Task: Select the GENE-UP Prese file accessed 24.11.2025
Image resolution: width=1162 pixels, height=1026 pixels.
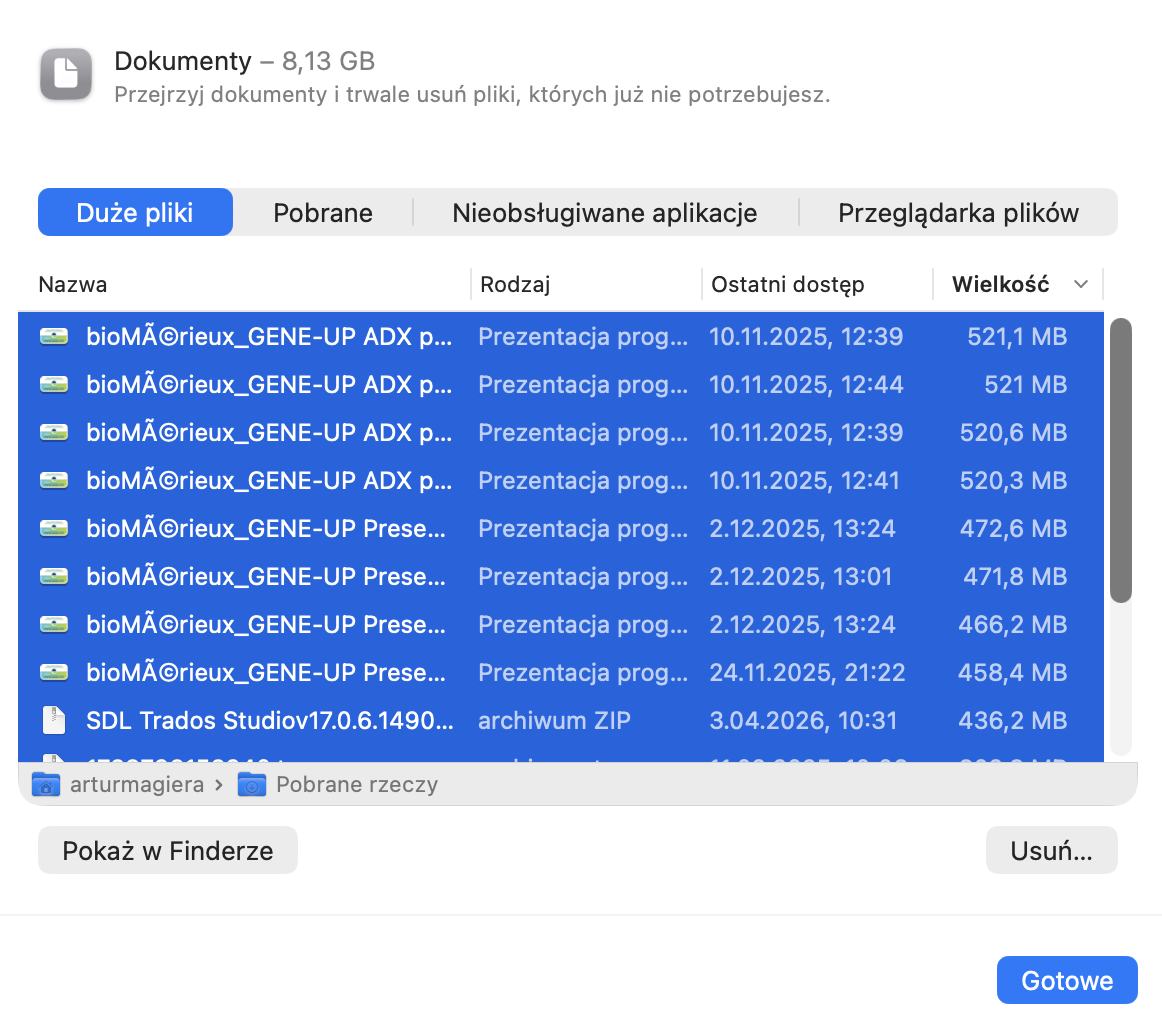Action: (x=561, y=672)
